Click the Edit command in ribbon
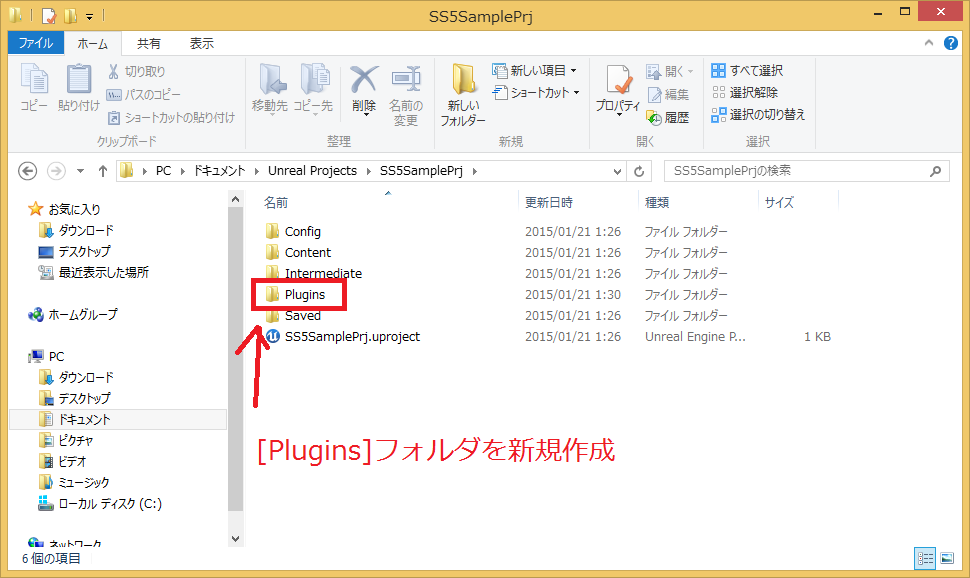The width and height of the screenshot is (970, 578). coord(668,95)
